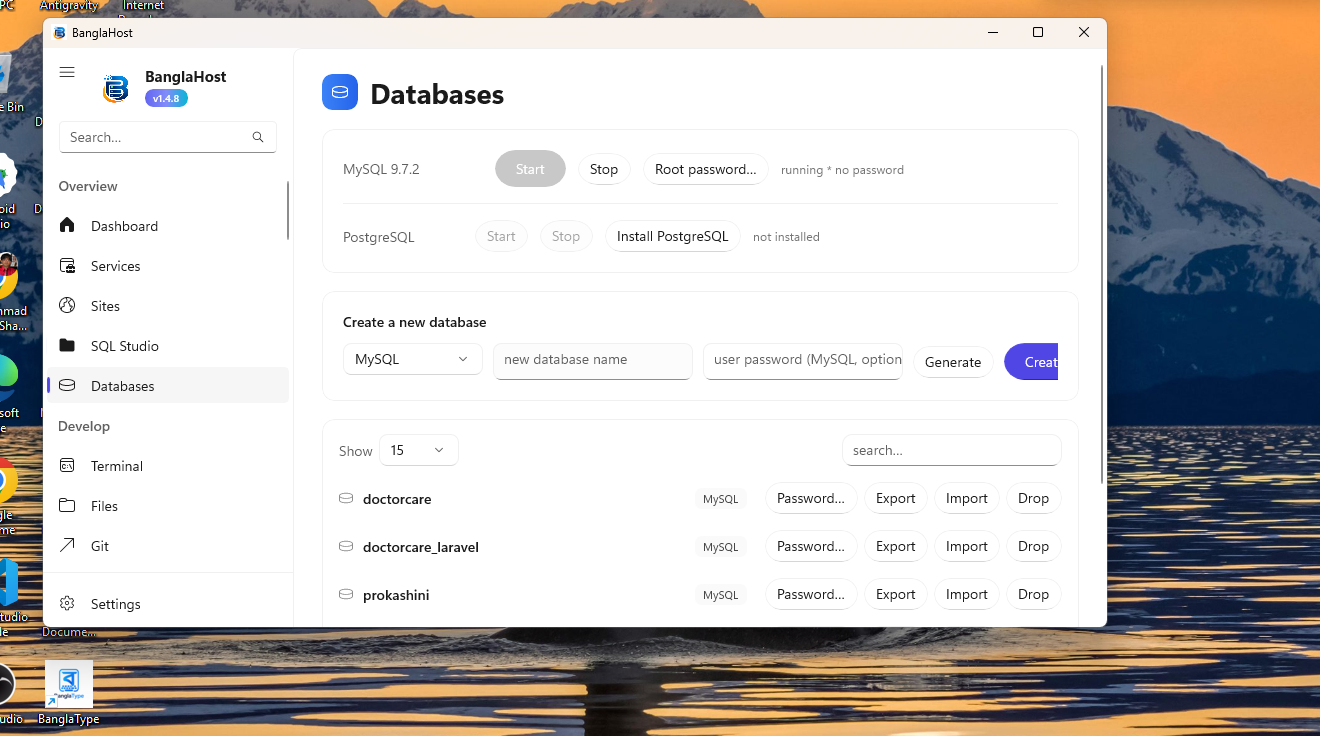
Task: Toggle the hamburger sidebar menu icon
Action: click(67, 72)
